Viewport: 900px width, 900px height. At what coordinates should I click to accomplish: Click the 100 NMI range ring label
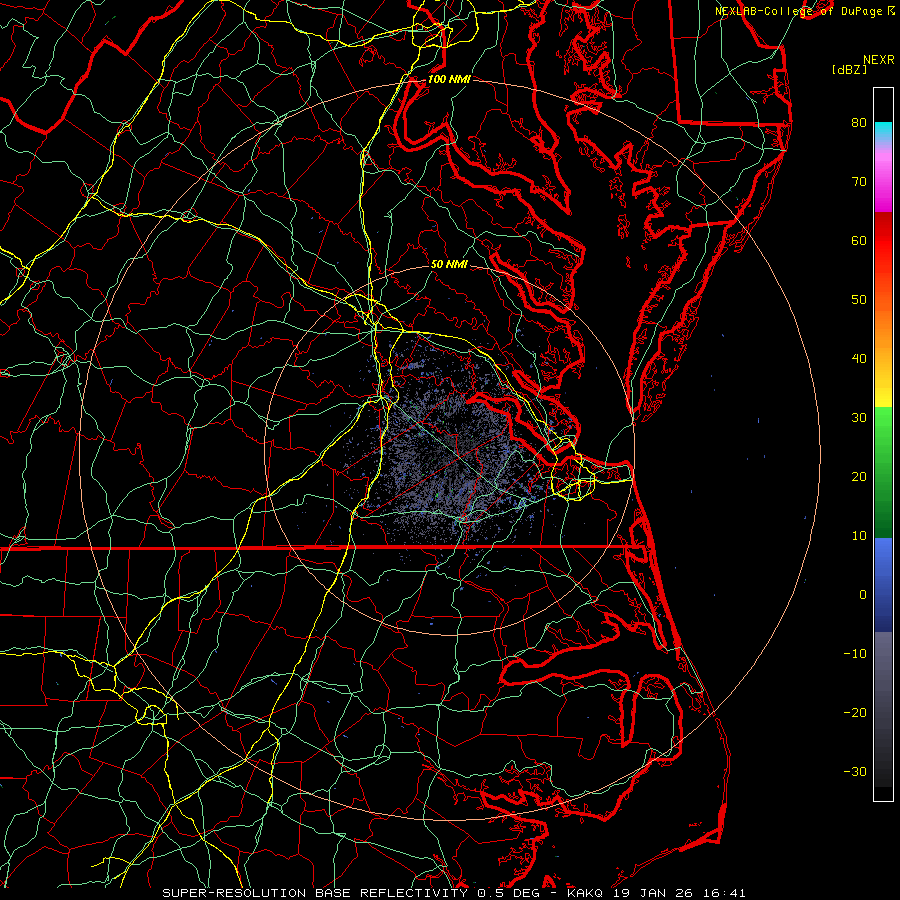pos(447,79)
